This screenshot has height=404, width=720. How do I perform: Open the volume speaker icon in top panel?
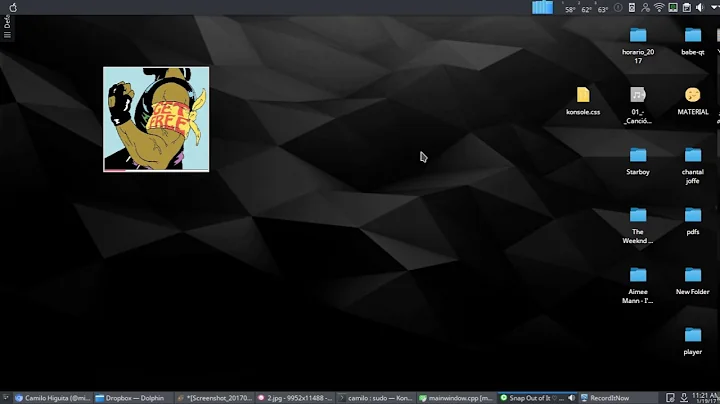coord(700,7)
